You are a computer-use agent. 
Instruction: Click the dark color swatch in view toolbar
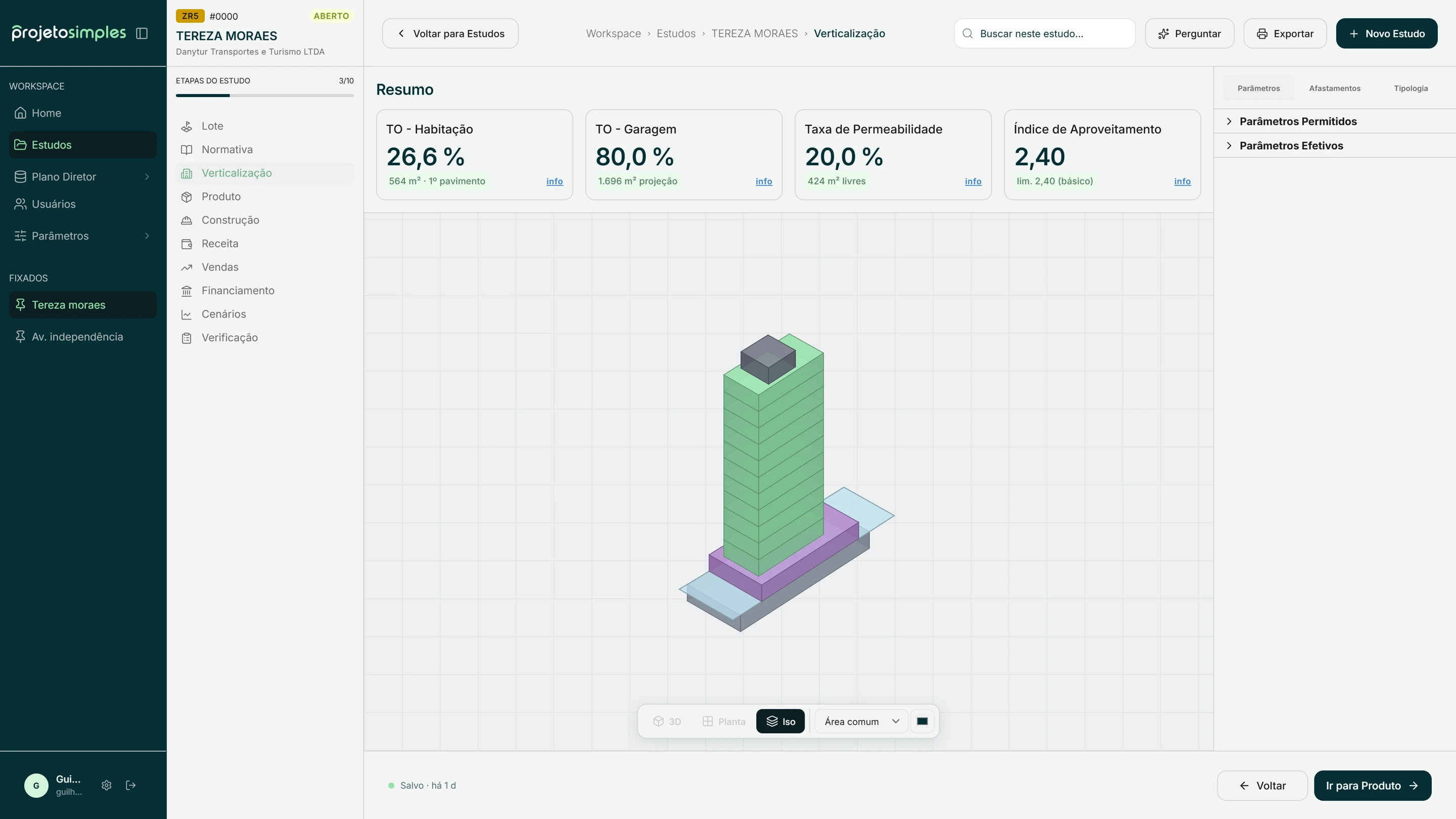922,722
